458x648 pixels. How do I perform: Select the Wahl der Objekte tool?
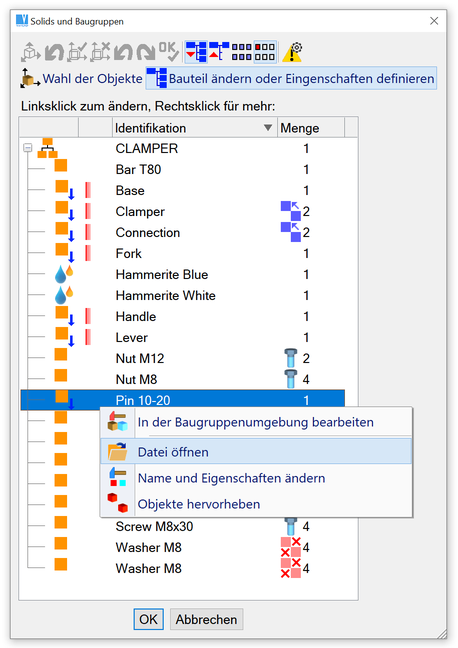pyautogui.click(x=81, y=79)
